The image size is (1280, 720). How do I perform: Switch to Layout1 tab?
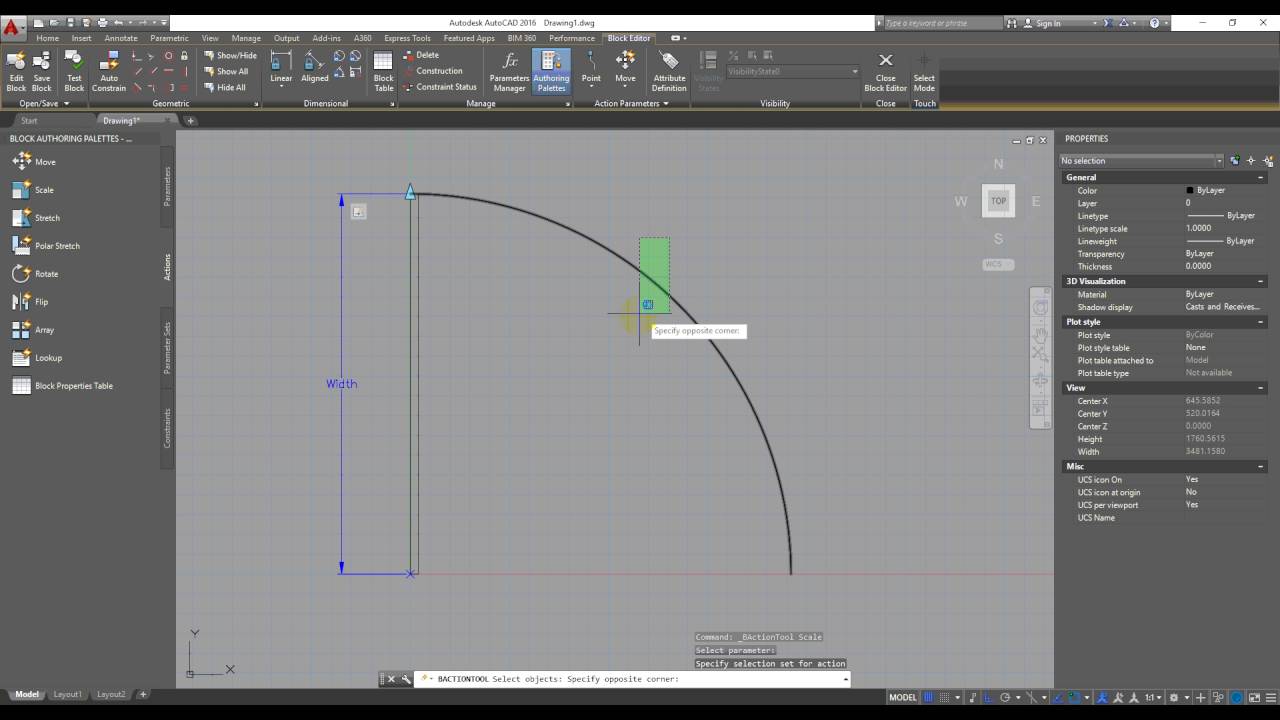(67, 694)
